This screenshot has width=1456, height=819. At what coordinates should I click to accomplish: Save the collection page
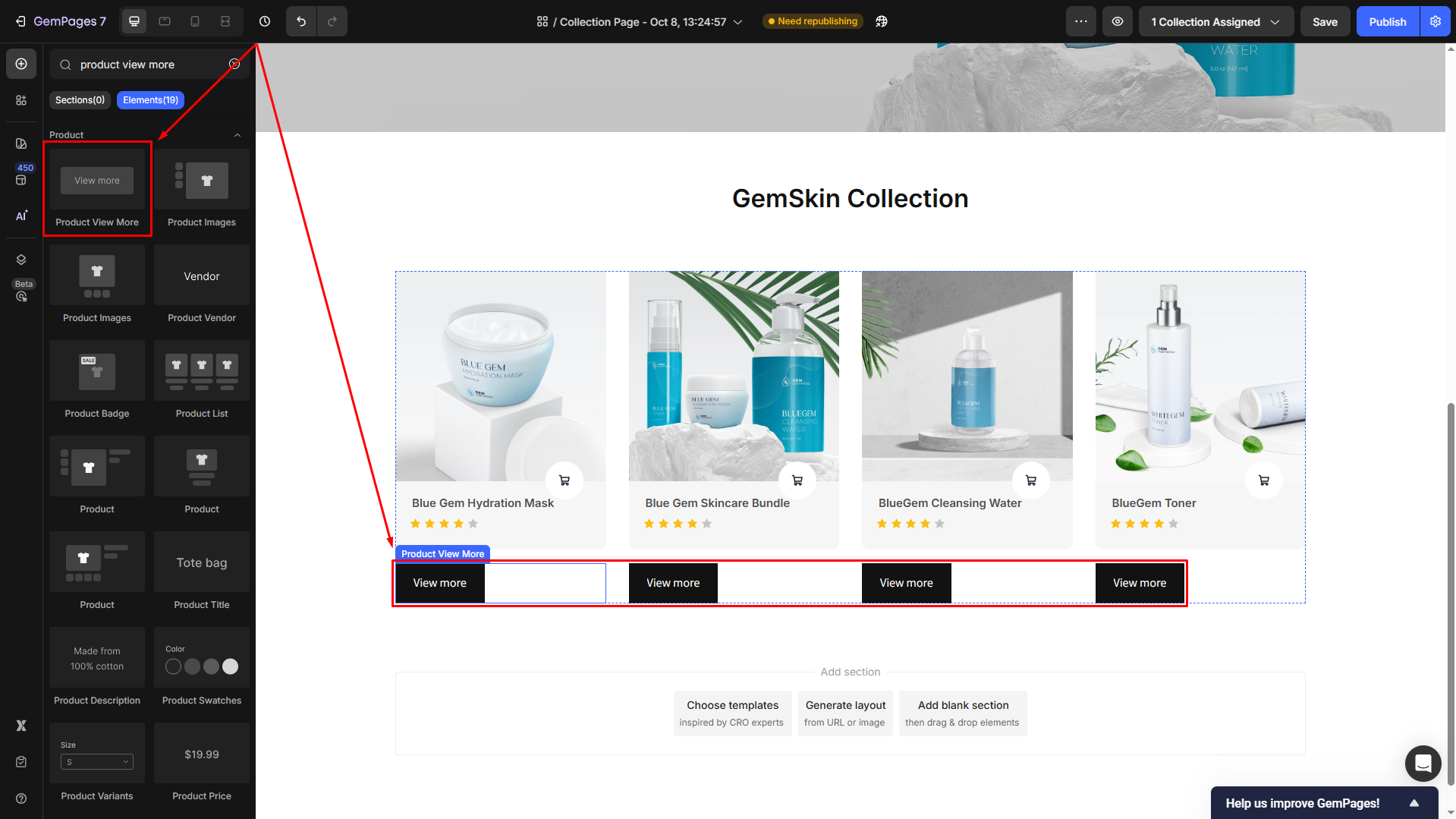pyautogui.click(x=1325, y=21)
